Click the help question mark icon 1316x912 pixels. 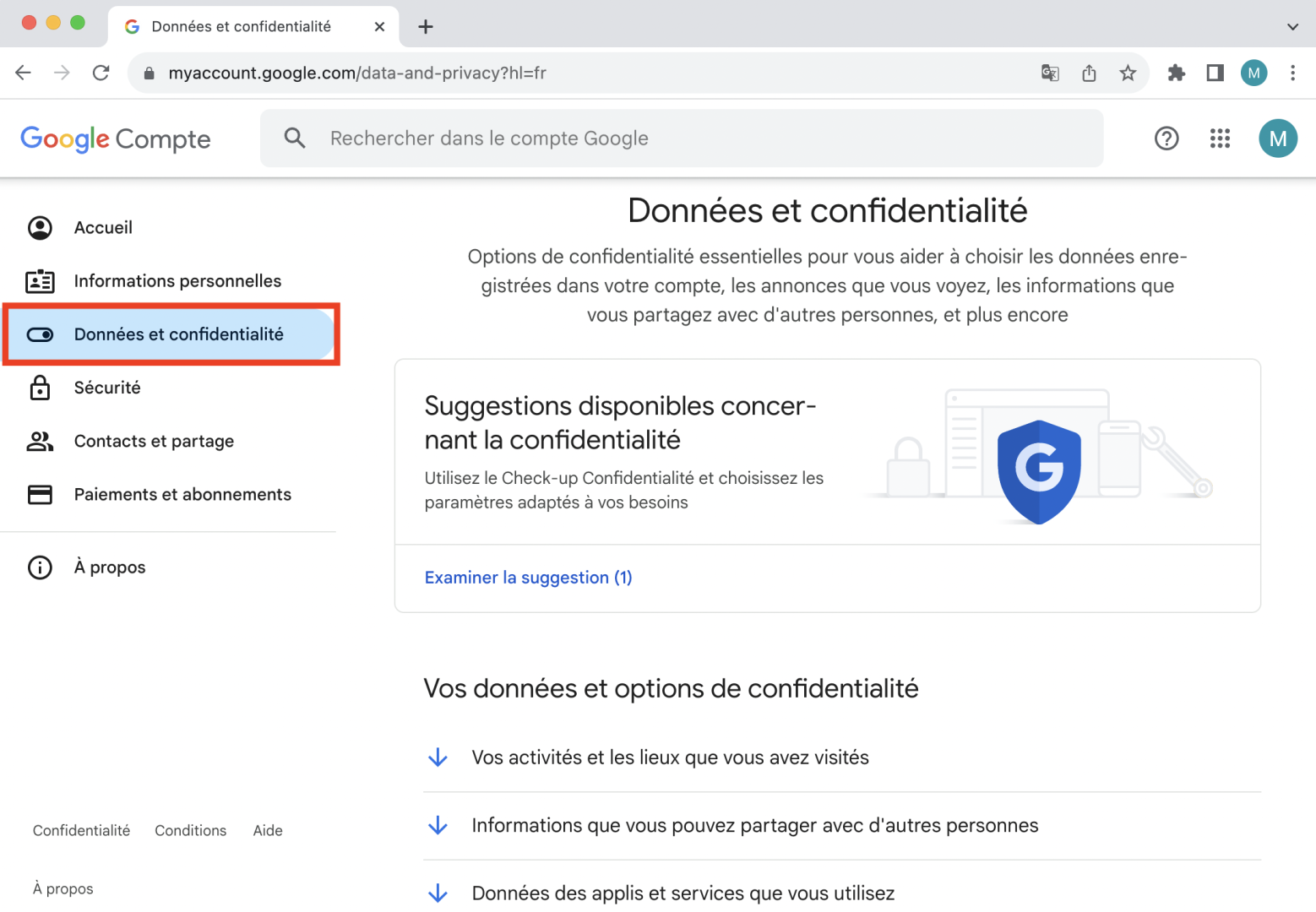(x=1166, y=138)
